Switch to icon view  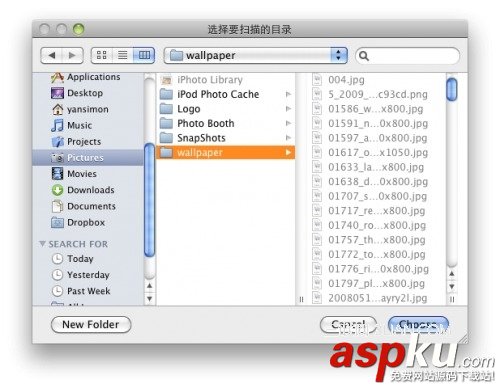[102, 55]
